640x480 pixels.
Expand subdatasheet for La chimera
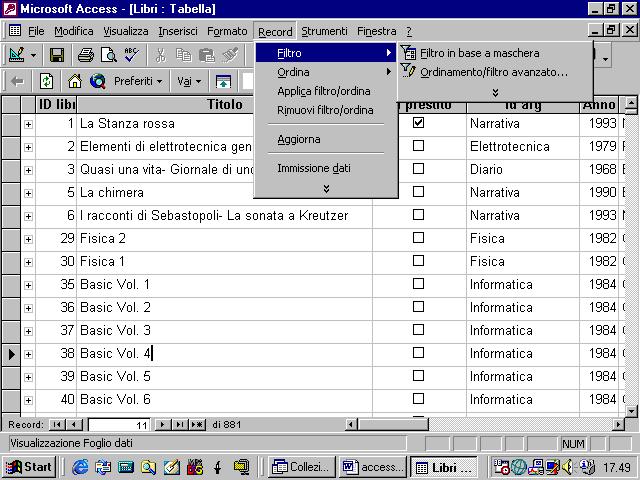point(28,193)
